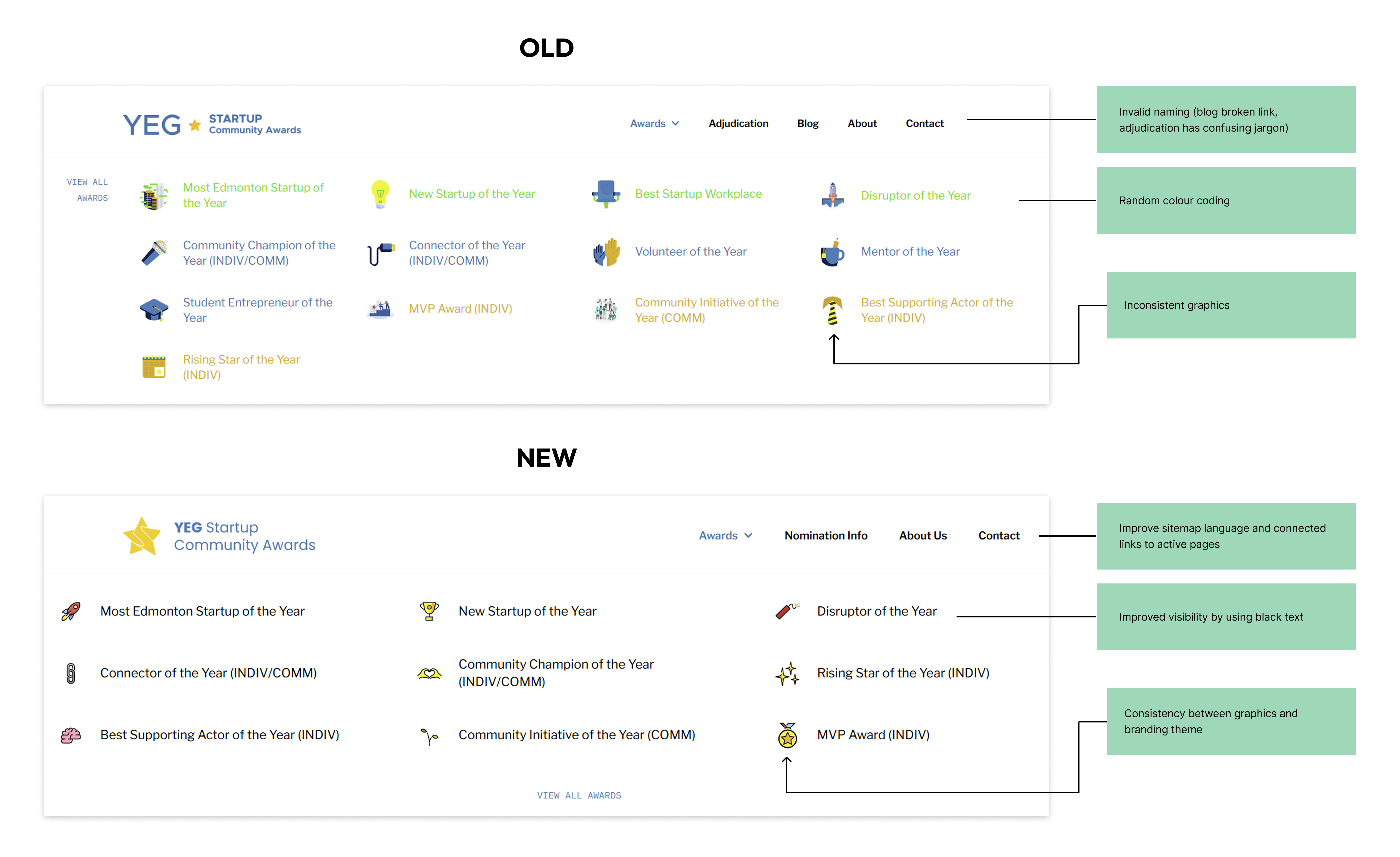Click the podium icon beside old MVP Award

click(380, 310)
